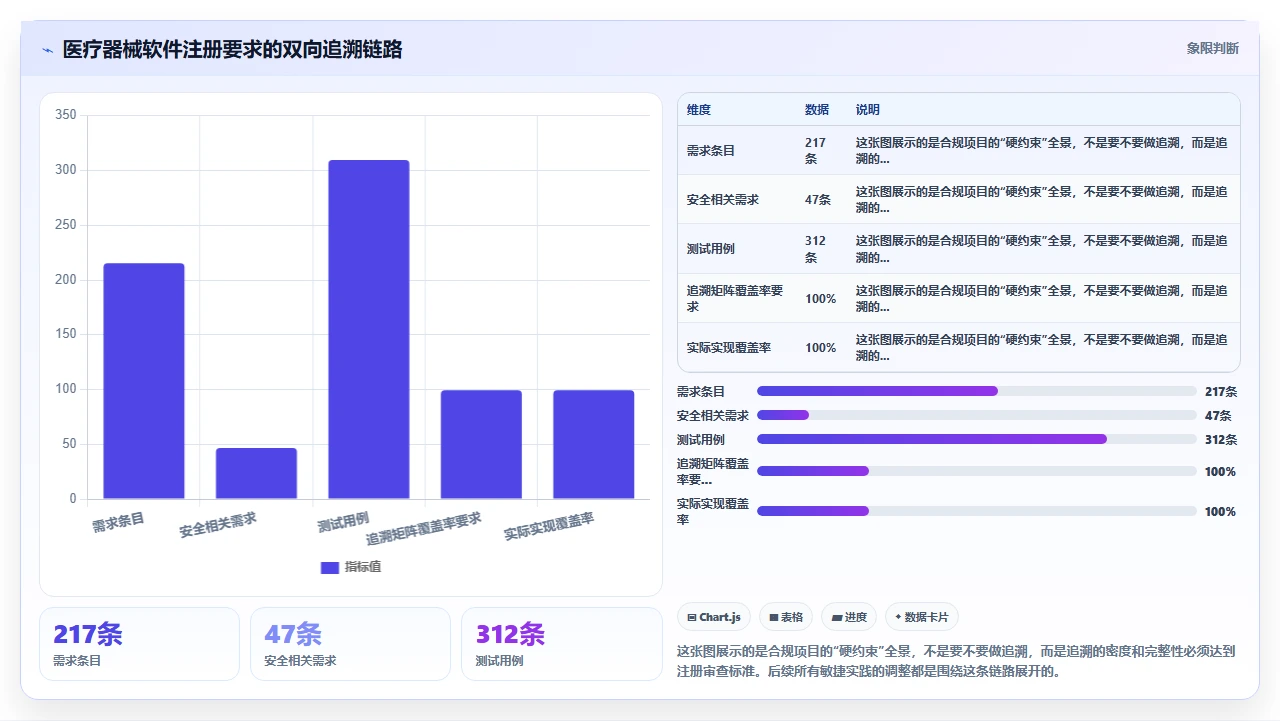The image size is (1280, 721).
Task: Click the 安全相关需求 progress bar
Action: click(976, 415)
